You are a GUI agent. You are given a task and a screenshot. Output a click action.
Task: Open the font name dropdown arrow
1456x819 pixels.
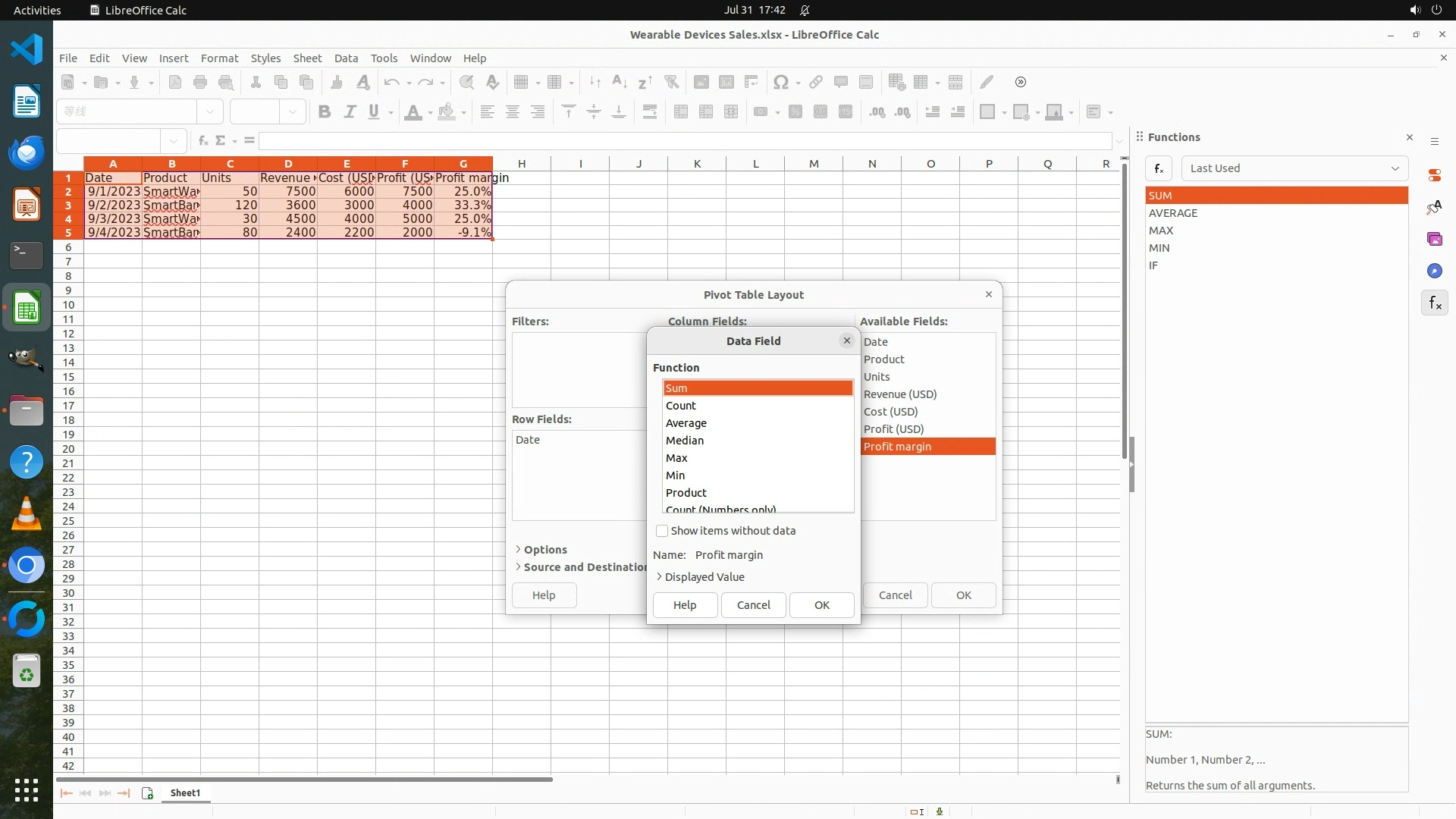210,112
